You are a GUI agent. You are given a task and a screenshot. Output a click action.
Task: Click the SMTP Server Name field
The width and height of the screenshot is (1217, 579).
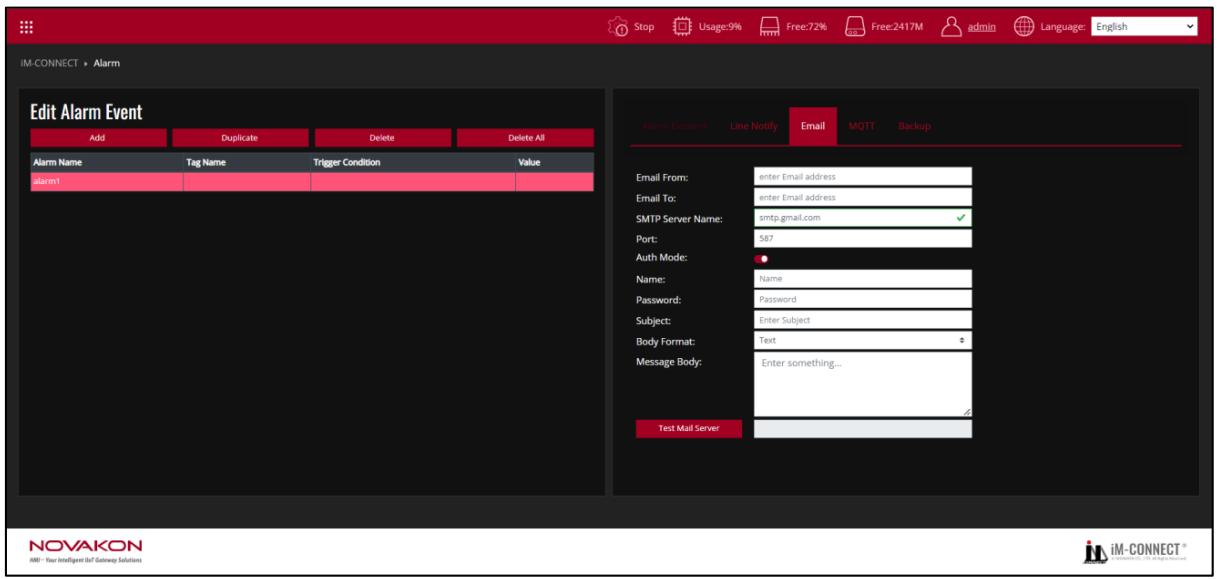863,217
